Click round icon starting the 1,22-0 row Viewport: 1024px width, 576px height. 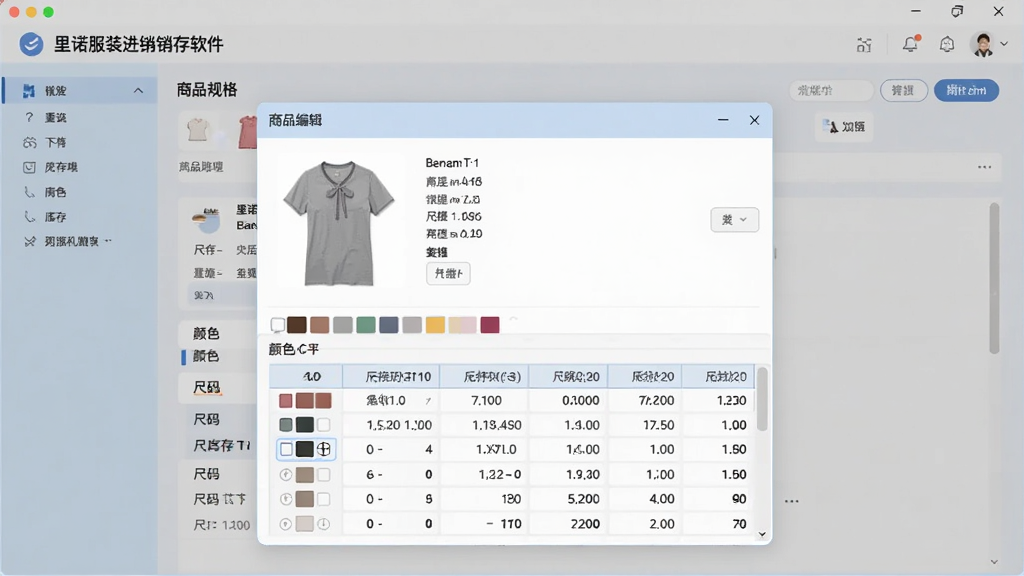click(x=285, y=475)
